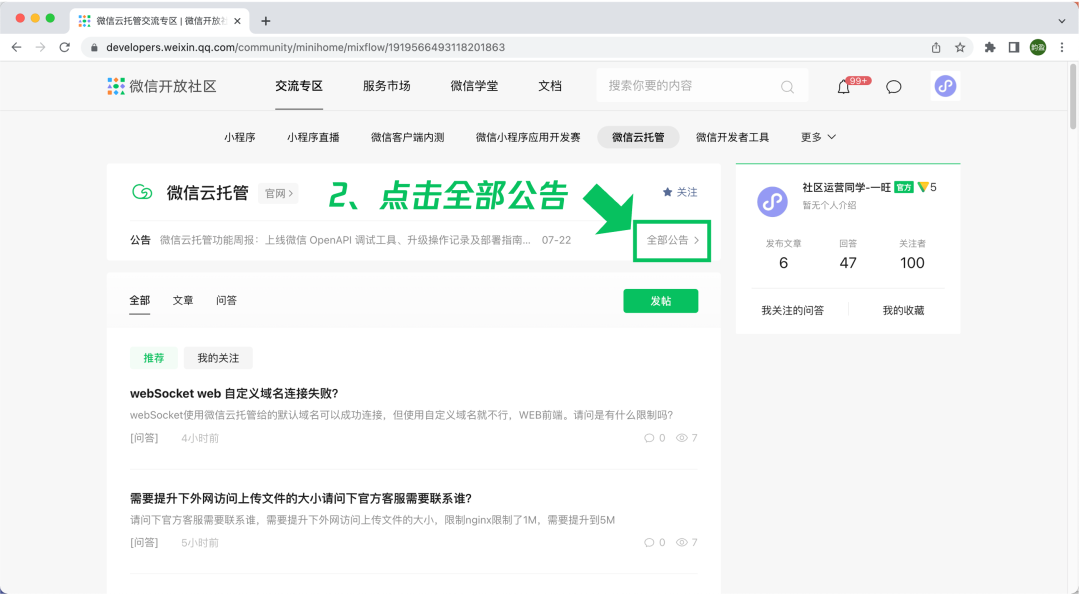Open 全部公告 to view all announcements

(672, 240)
